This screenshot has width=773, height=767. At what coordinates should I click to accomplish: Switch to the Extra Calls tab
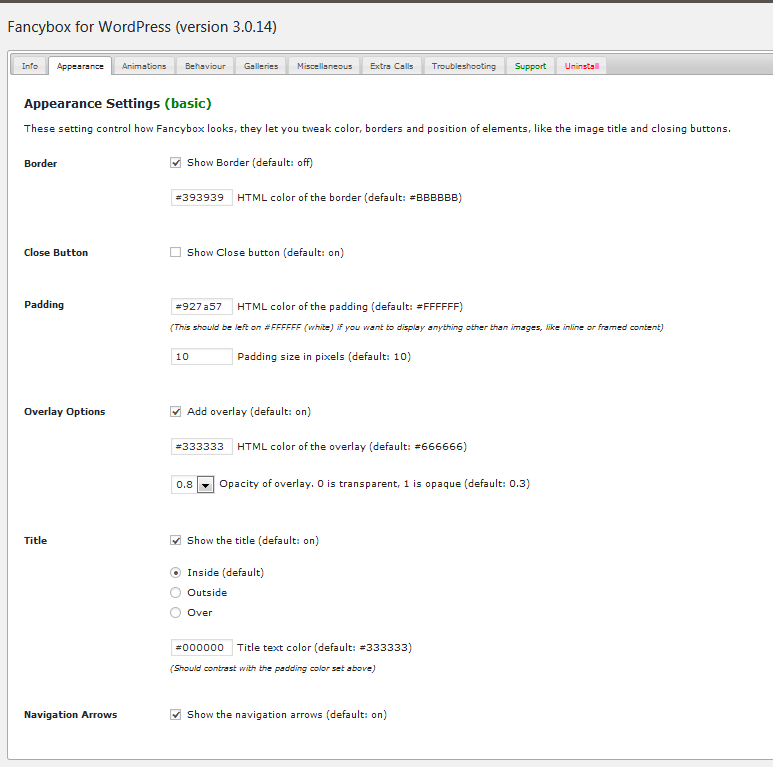[391, 66]
